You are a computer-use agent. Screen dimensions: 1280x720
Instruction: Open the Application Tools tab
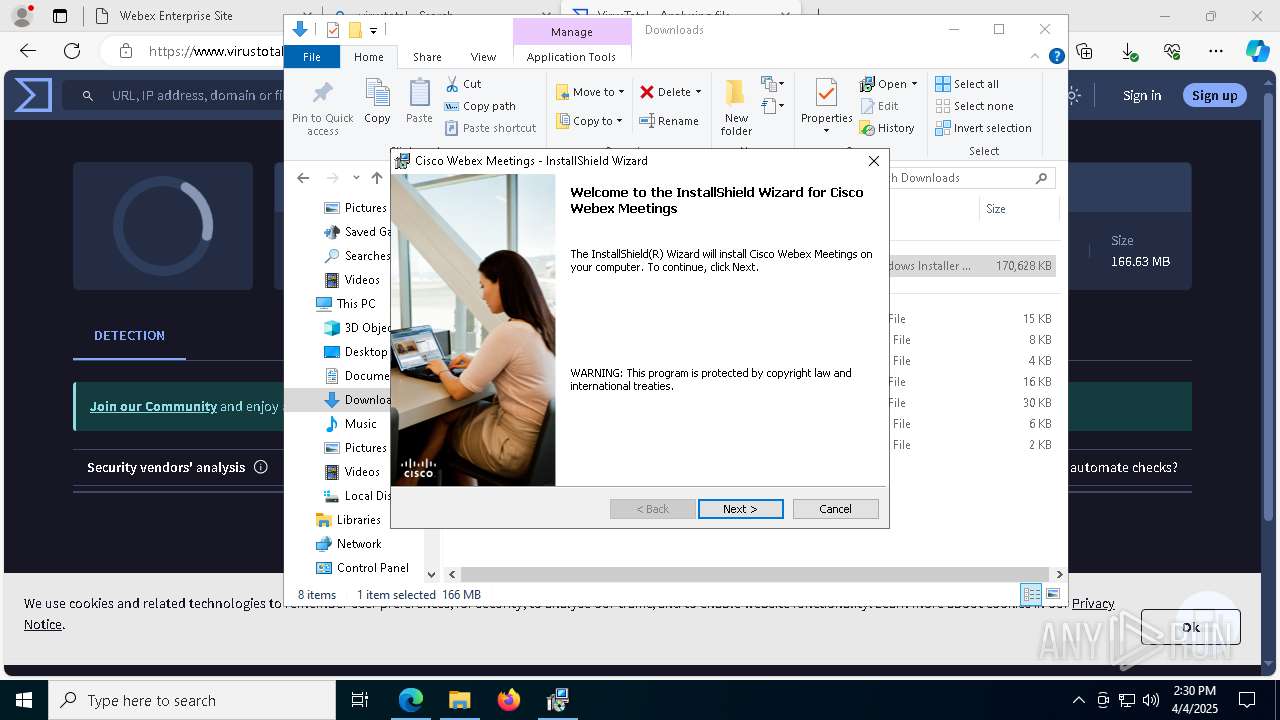[571, 57]
